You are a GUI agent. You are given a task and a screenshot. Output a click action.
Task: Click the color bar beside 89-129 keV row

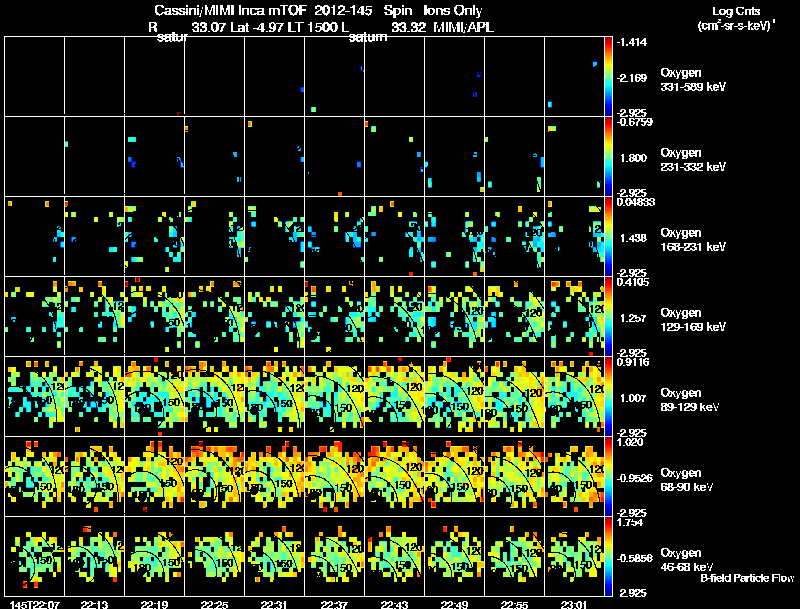pyautogui.click(x=608, y=396)
